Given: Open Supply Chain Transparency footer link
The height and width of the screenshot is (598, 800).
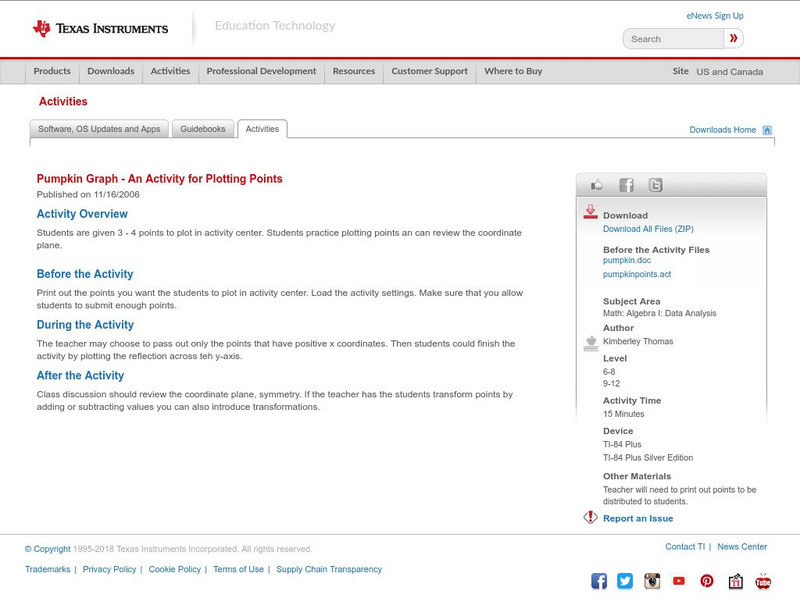Looking at the screenshot, I should [x=329, y=569].
